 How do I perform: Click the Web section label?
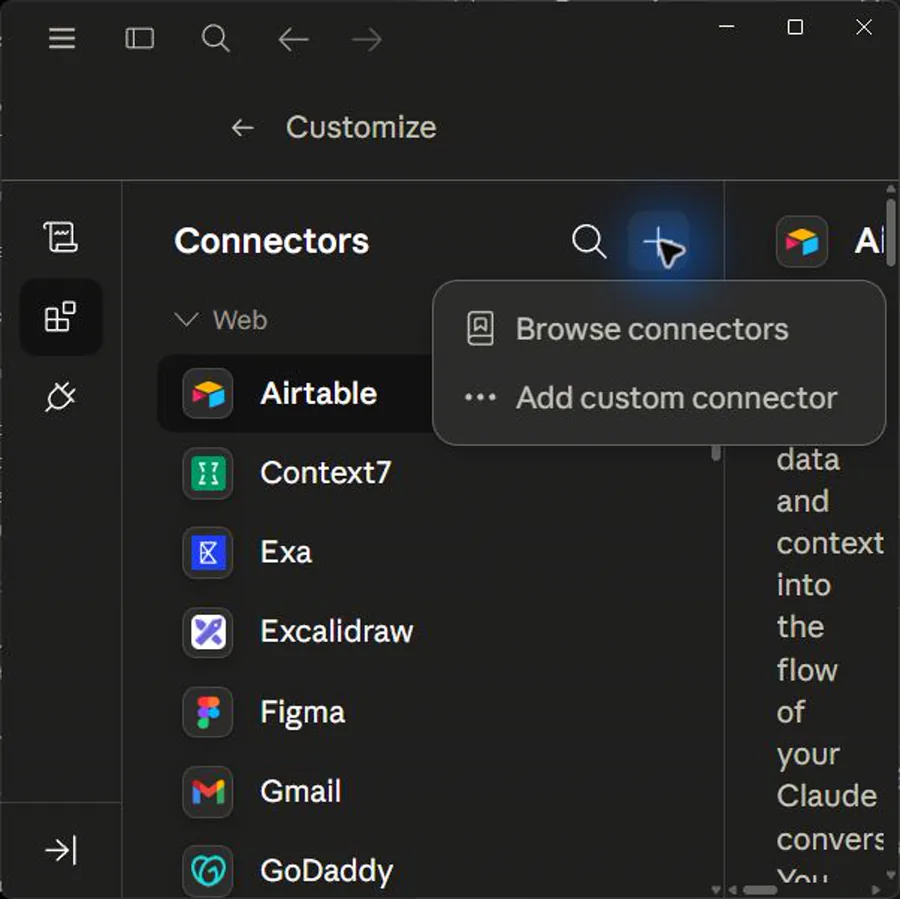point(240,320)
